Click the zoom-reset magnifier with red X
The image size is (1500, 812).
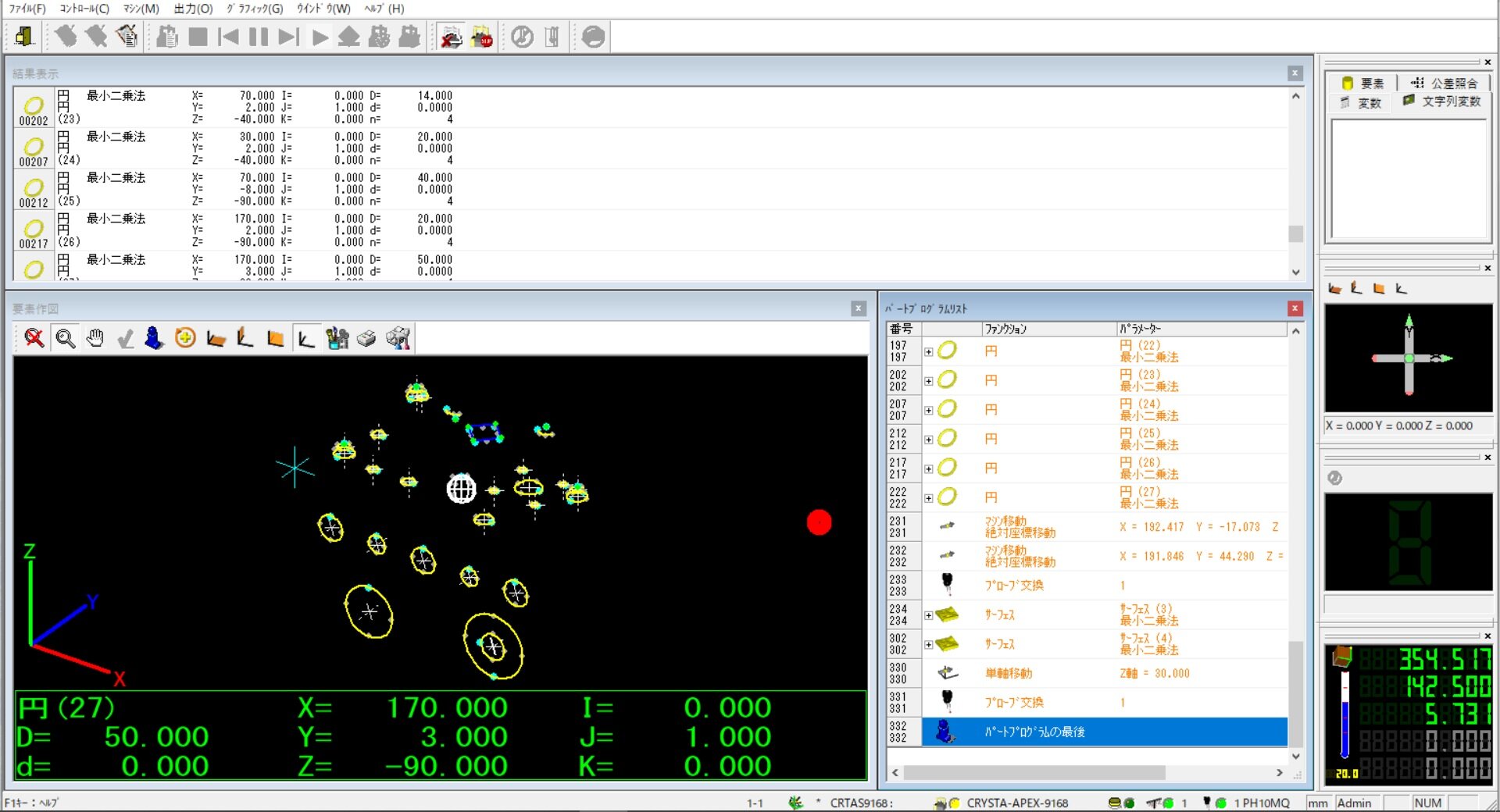(34, 338)
